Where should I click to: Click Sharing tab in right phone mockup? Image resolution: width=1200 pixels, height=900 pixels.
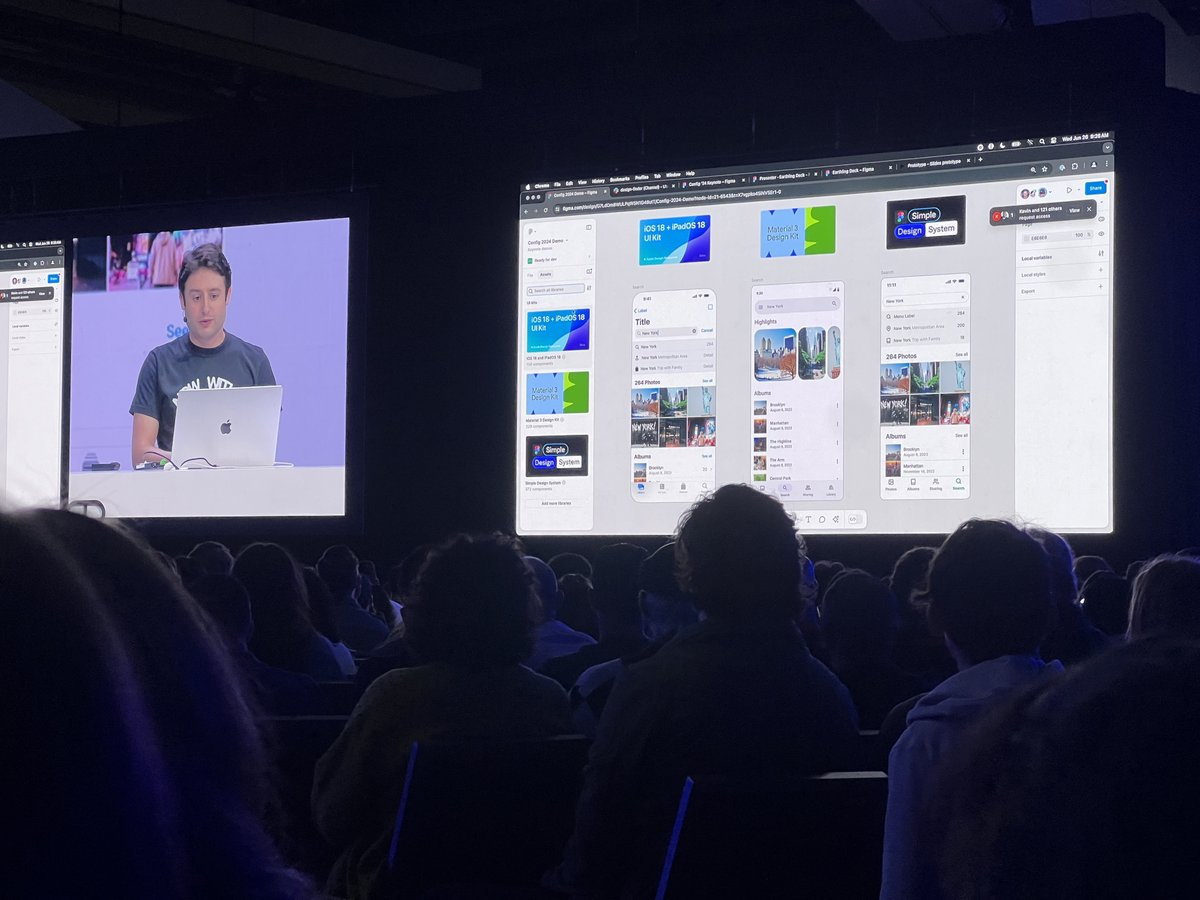point(935,484)
